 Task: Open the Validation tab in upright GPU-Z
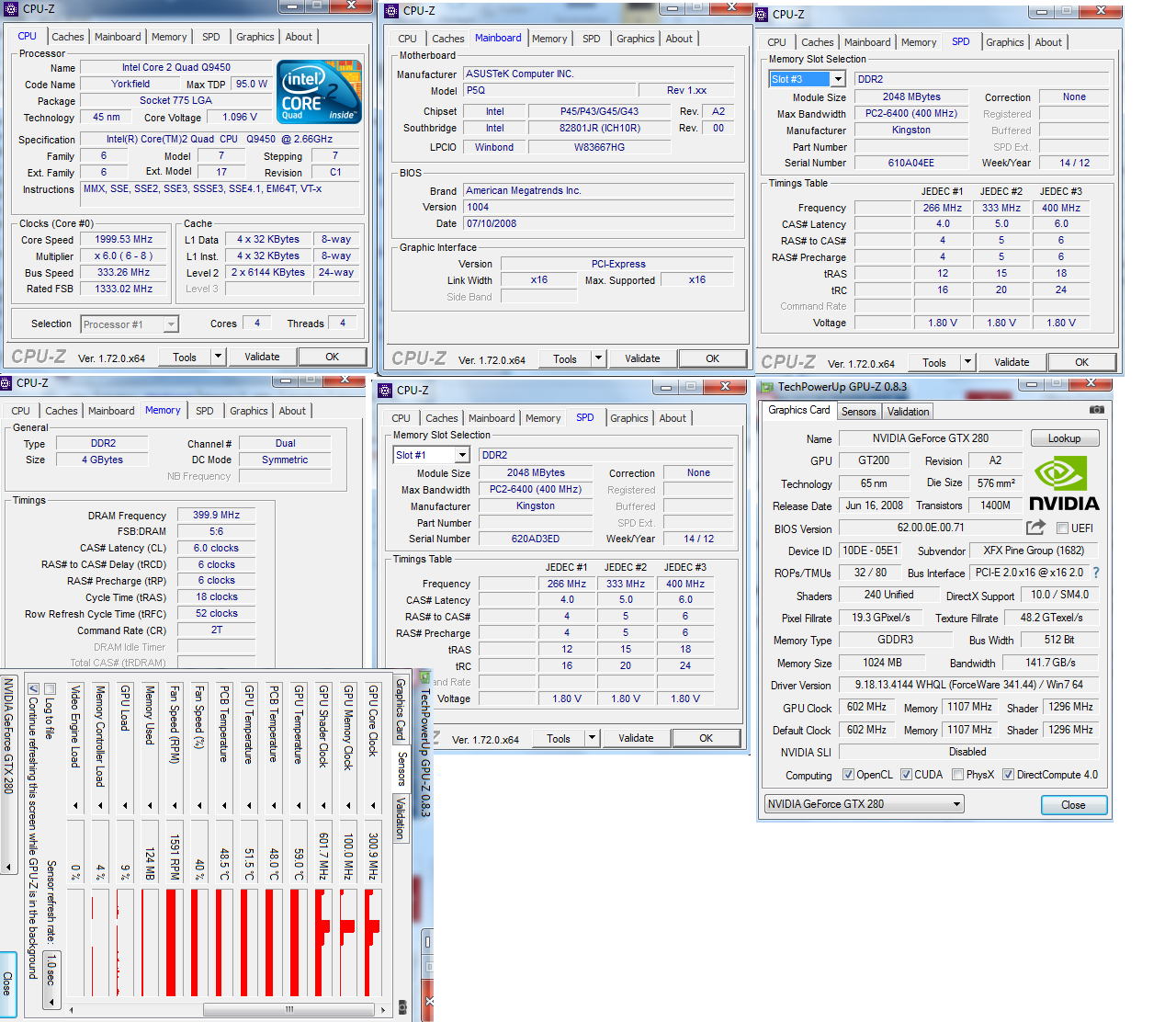coord(909,412)
